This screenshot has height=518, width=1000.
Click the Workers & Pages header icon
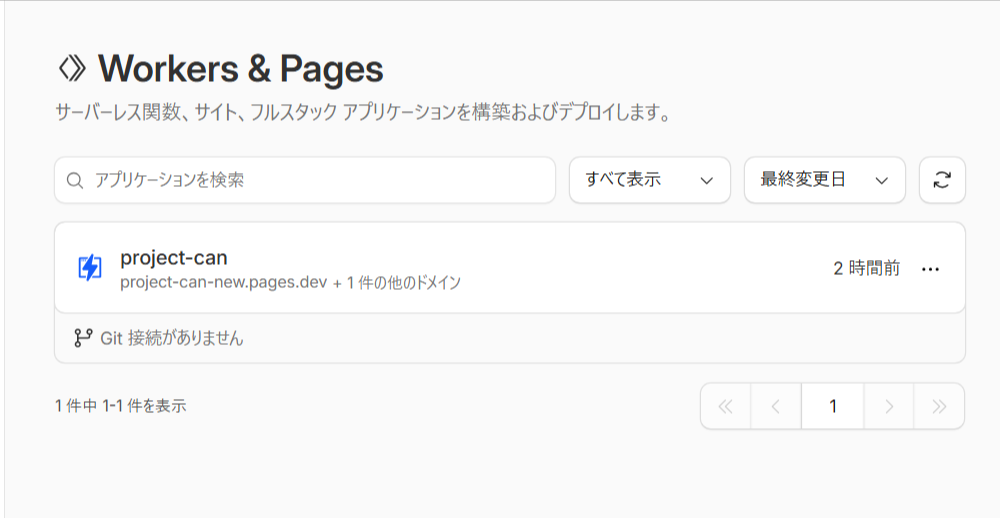click(x=73, y=69)
